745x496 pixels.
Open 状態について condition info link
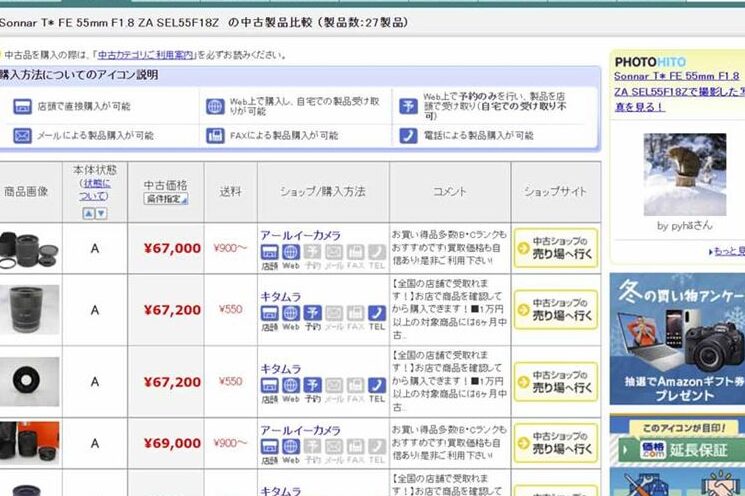tap(95, 189)
